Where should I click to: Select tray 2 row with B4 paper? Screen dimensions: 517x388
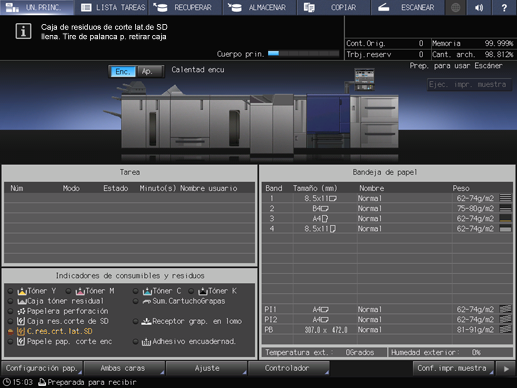[387, 209]
